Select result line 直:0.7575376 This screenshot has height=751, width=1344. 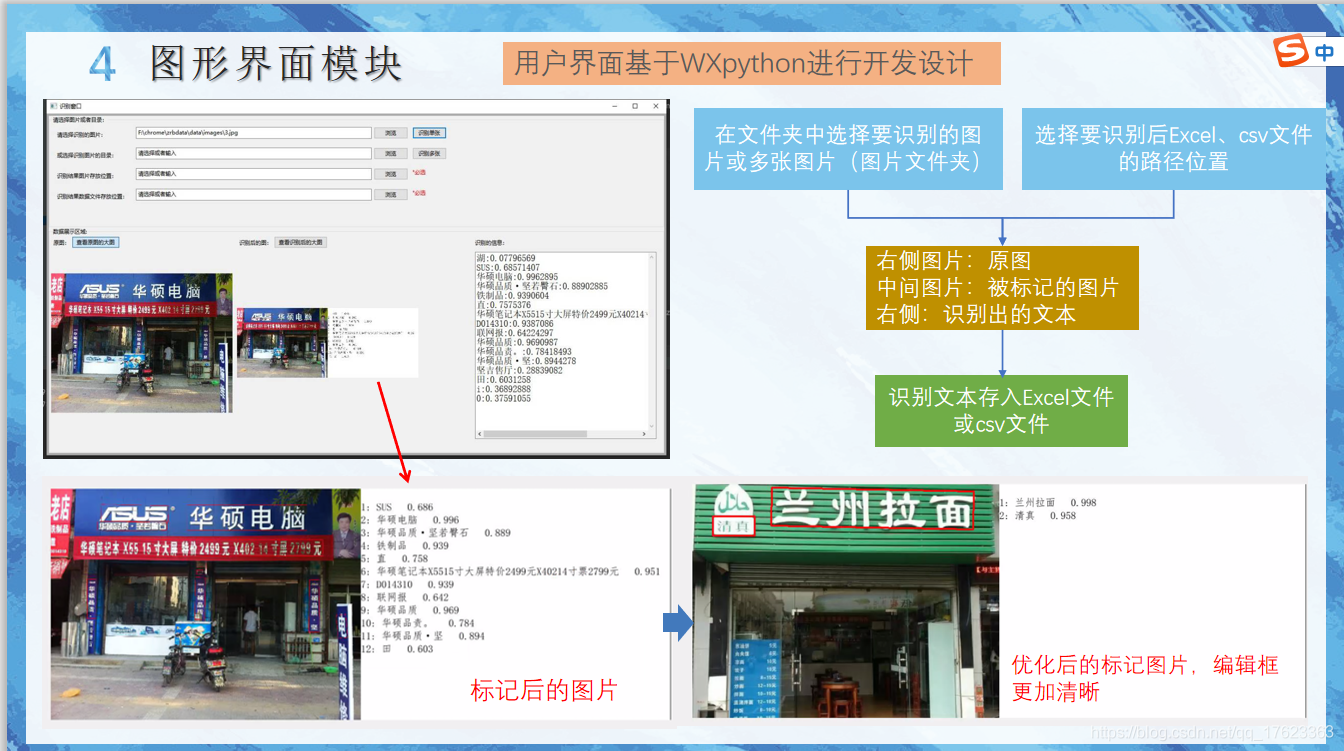click(504, 305)
